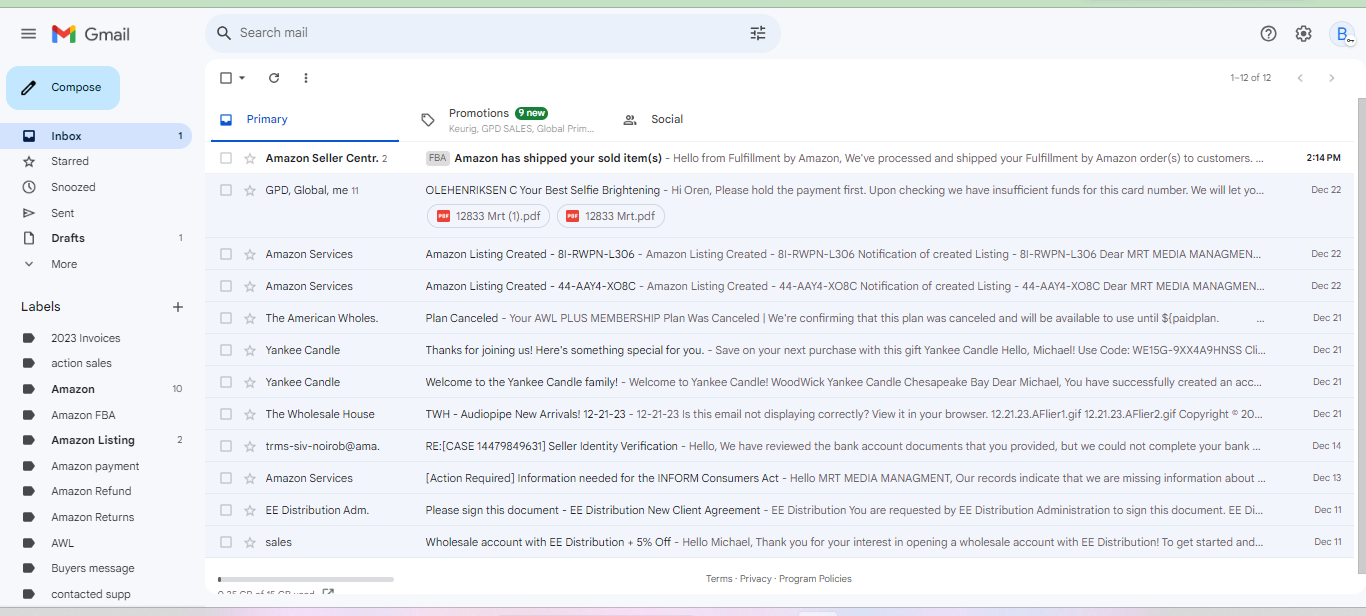The height and width of the screenshot is (616, 1366).
Task: Switch to the Primary tab
Action: (x=304, y=120)
